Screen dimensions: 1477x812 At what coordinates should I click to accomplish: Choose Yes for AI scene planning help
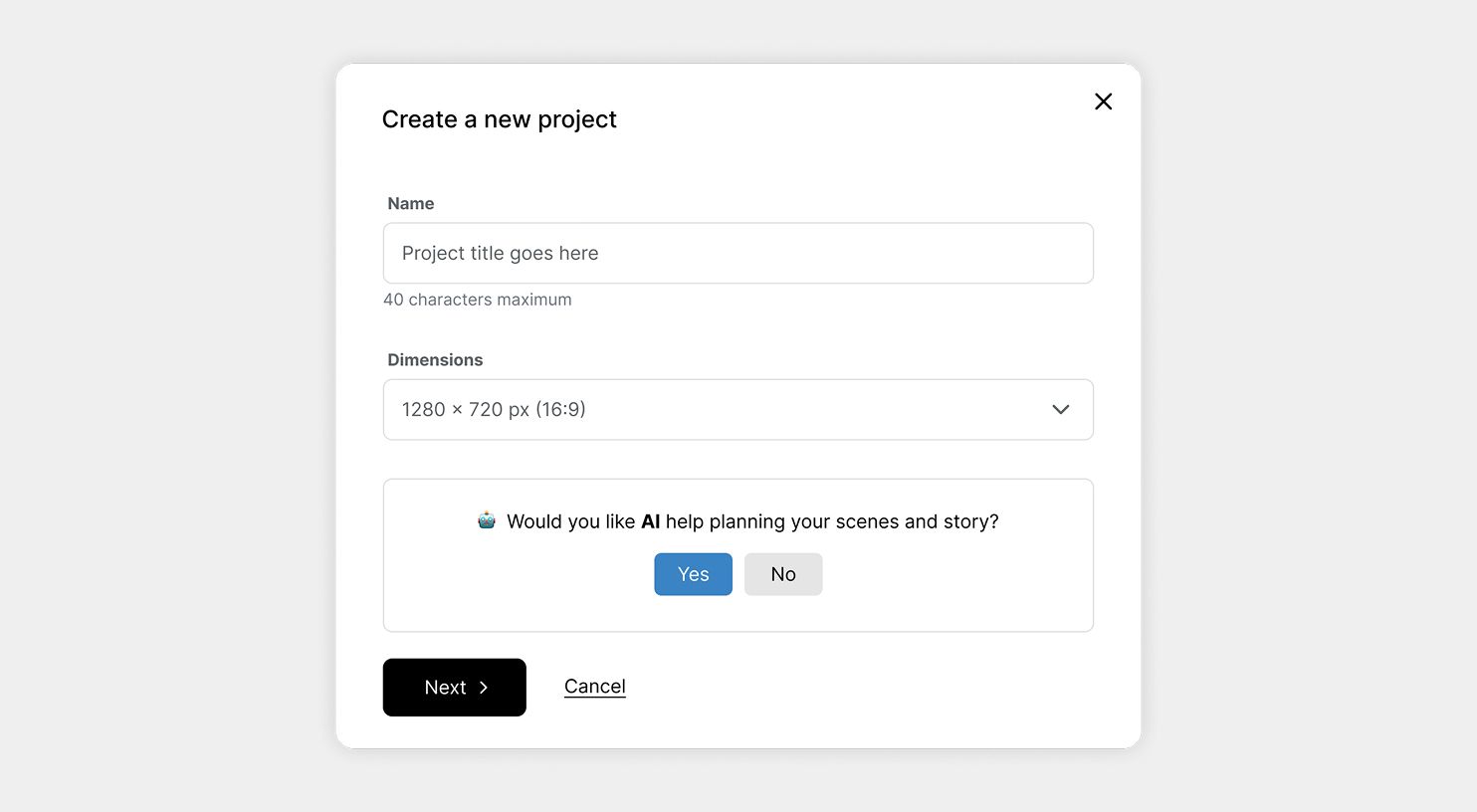coord(693,574)
